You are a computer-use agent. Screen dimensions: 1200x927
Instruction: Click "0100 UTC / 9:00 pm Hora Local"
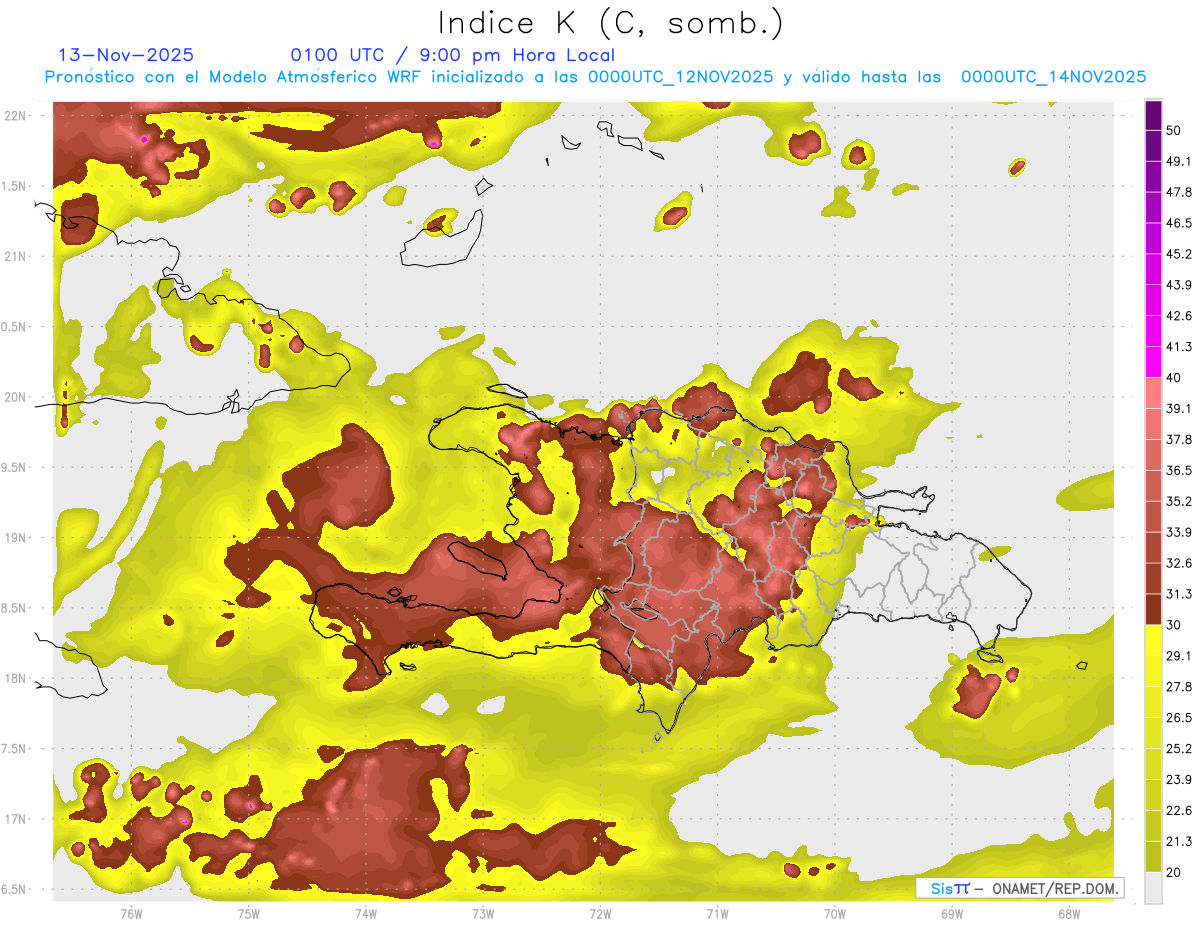point(453,56)
